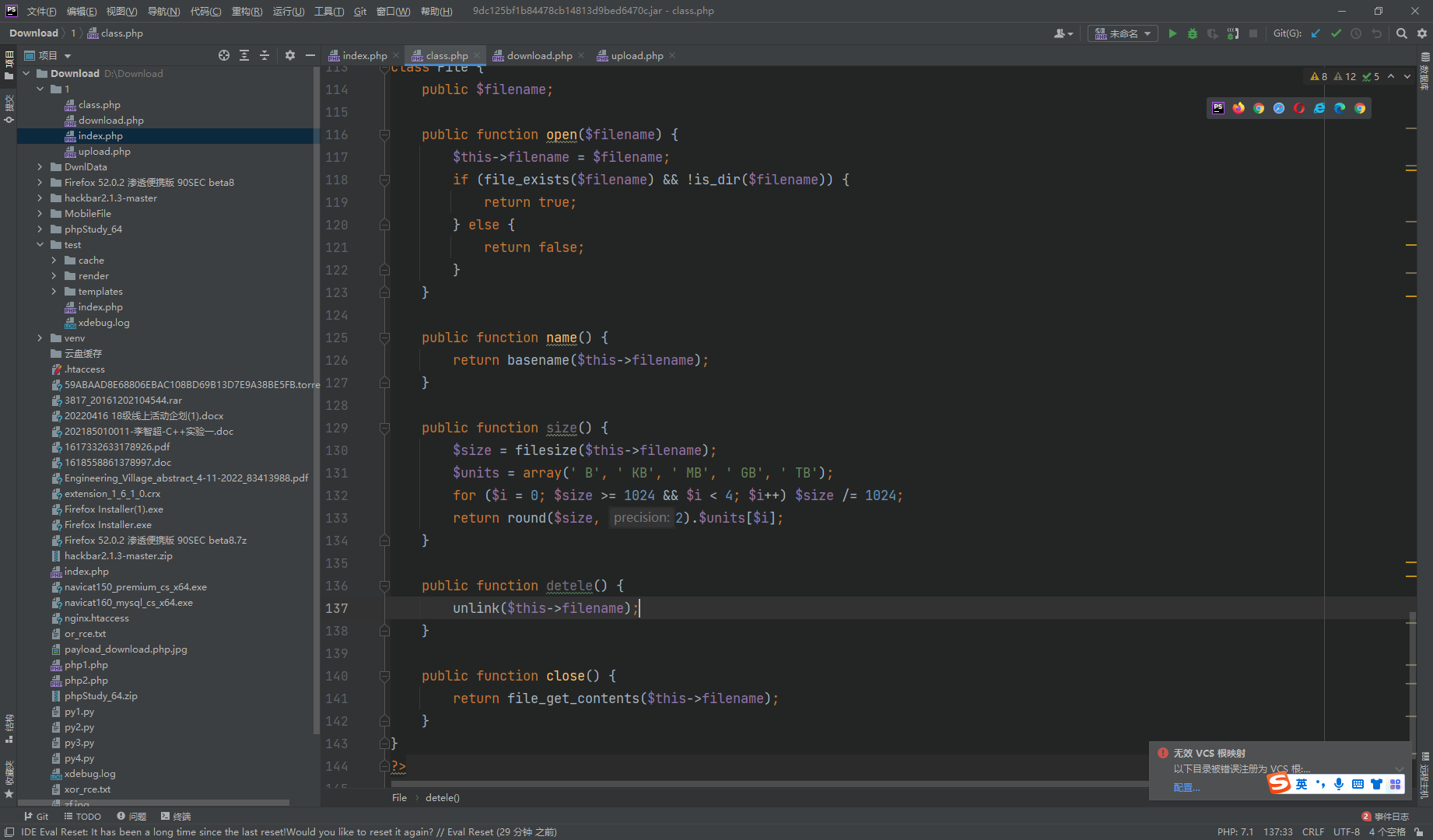Fold the close() function at line 140
This screenshot has height=840, width=1433.
[384, 676]
